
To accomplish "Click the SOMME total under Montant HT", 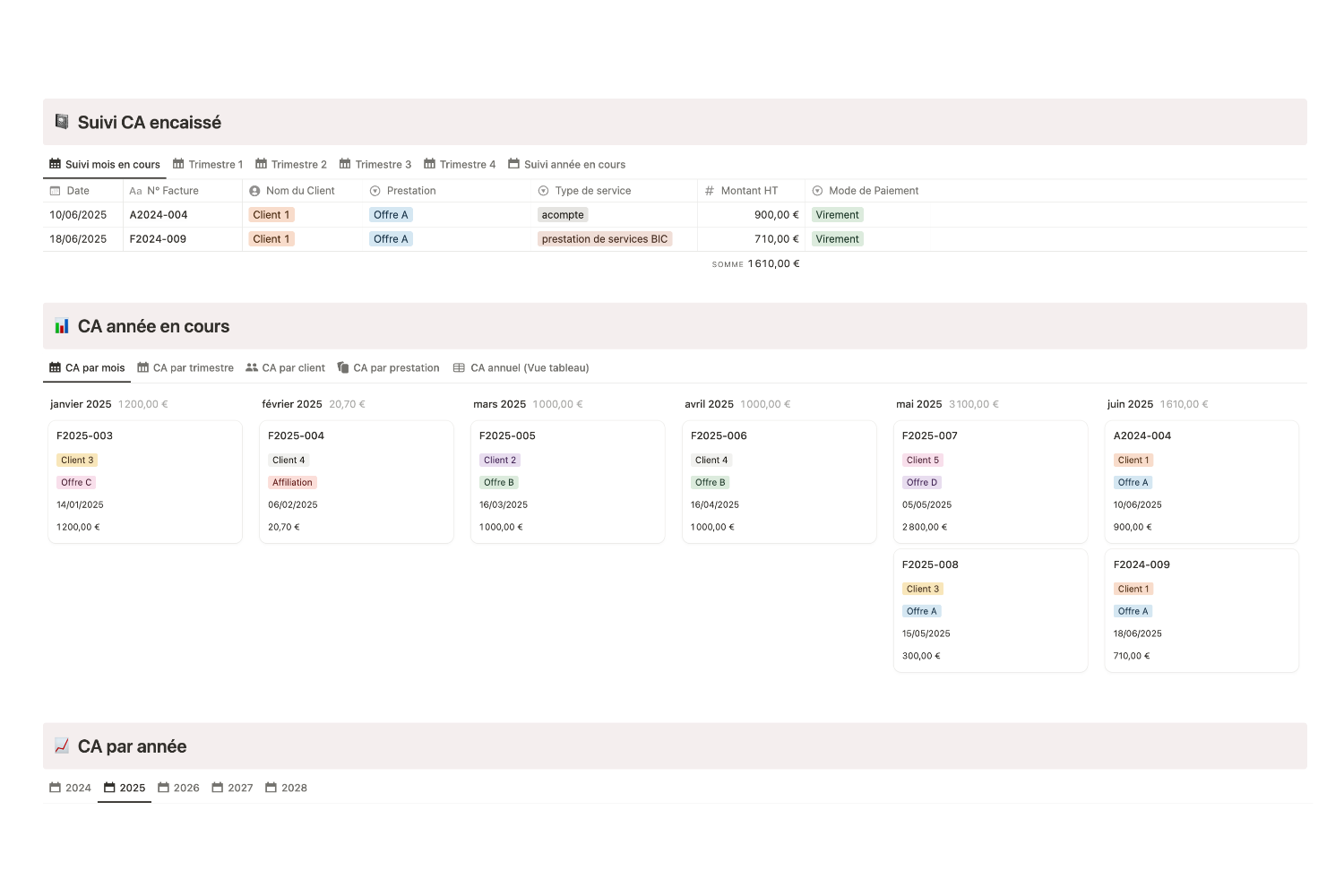I will [755, 263].
